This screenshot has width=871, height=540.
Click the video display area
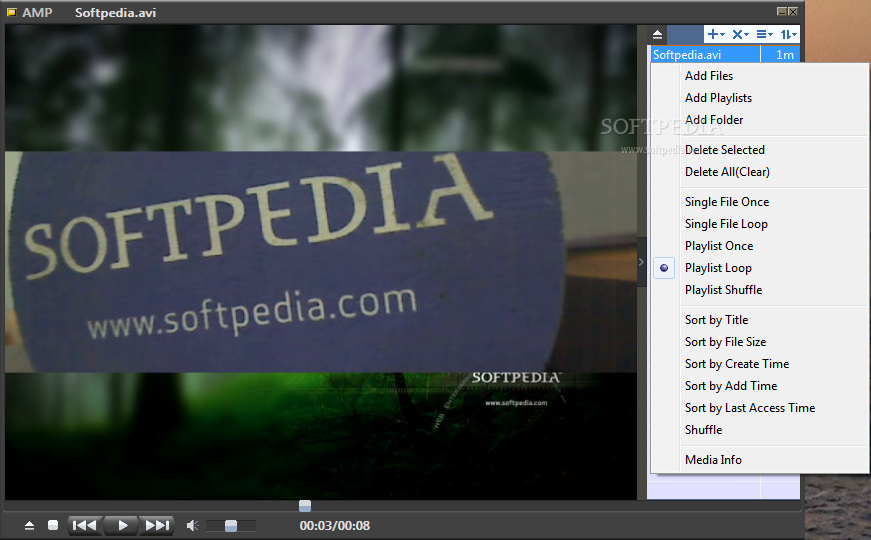click(x=321, y=262)
